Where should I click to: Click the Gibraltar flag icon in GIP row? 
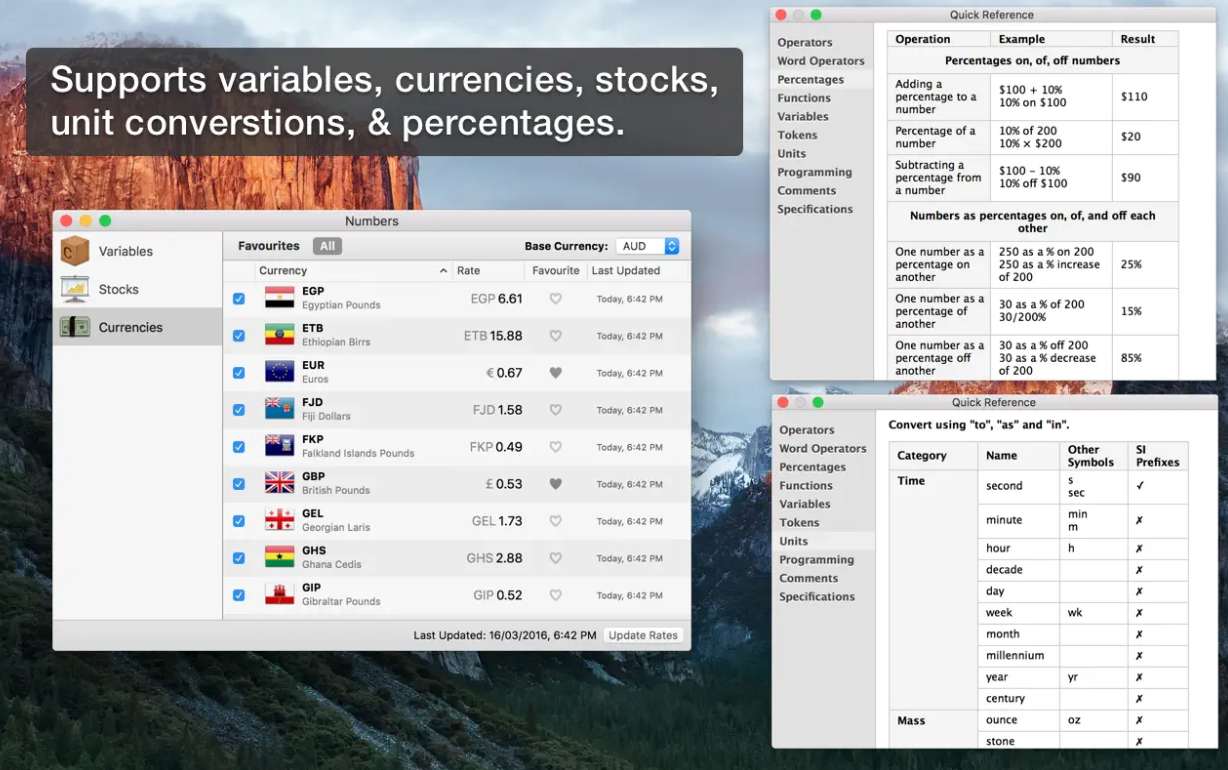(x=279, y=594)
